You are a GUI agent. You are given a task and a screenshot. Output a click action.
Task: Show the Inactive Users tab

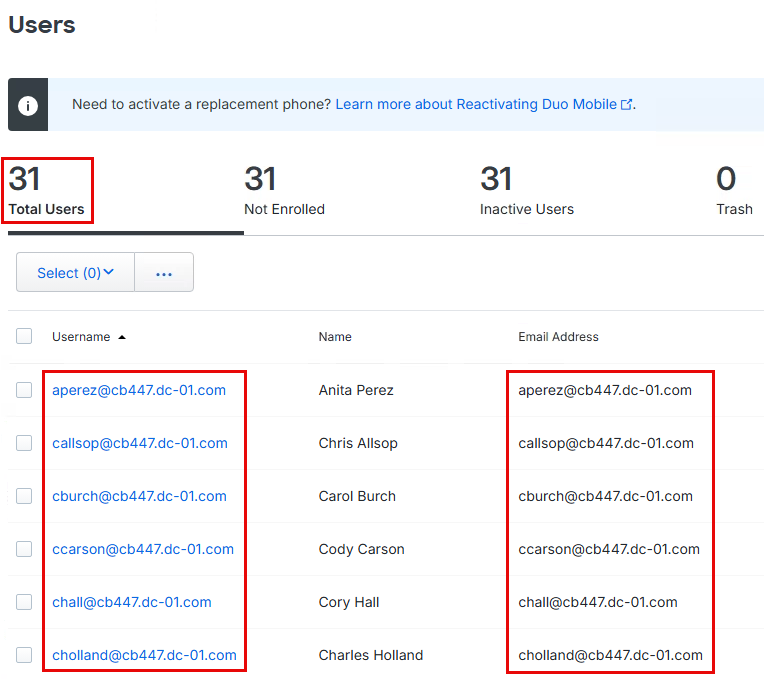(526, 191)
